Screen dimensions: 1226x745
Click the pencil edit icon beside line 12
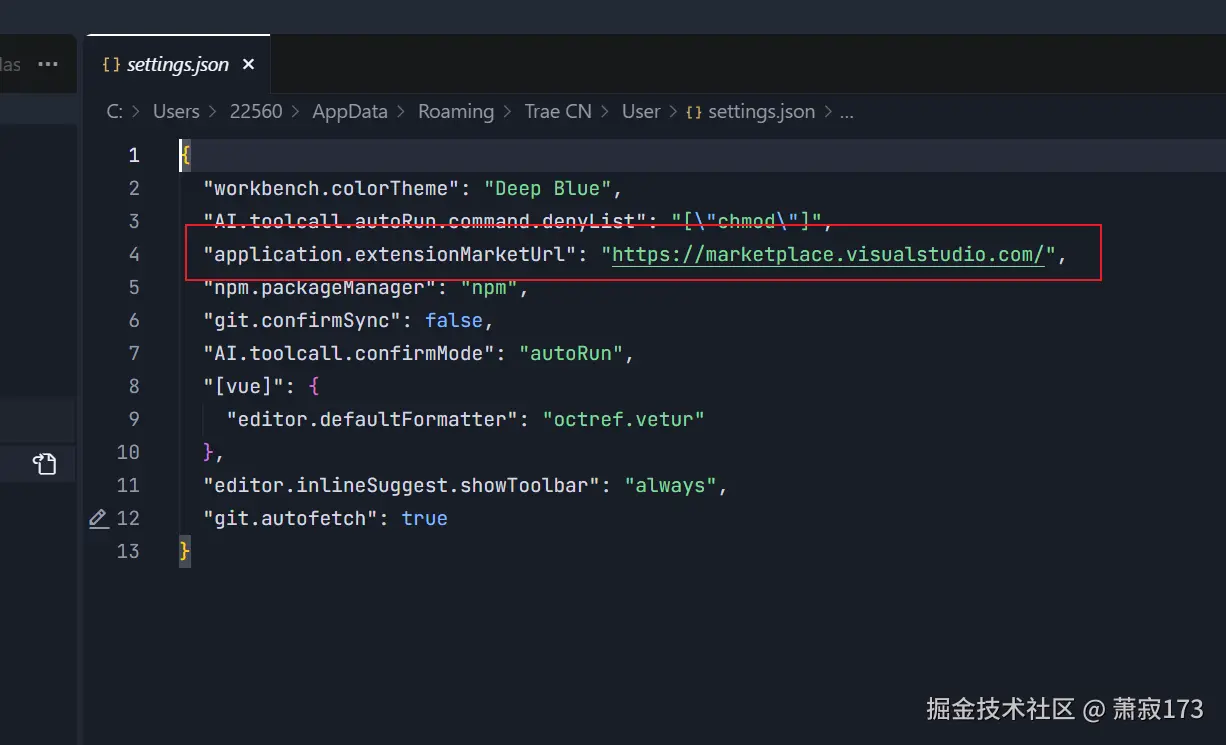point(98,518)
